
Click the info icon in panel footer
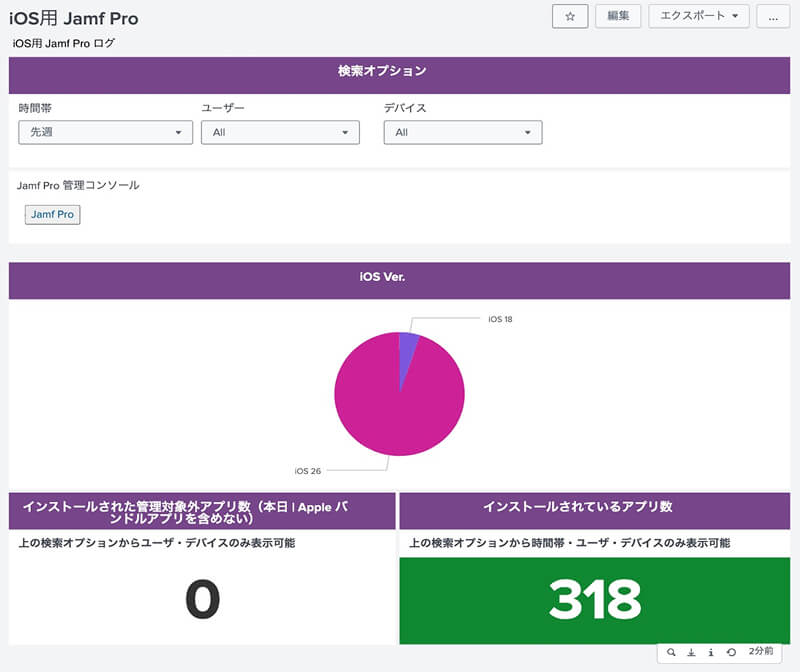pos(711,652)
